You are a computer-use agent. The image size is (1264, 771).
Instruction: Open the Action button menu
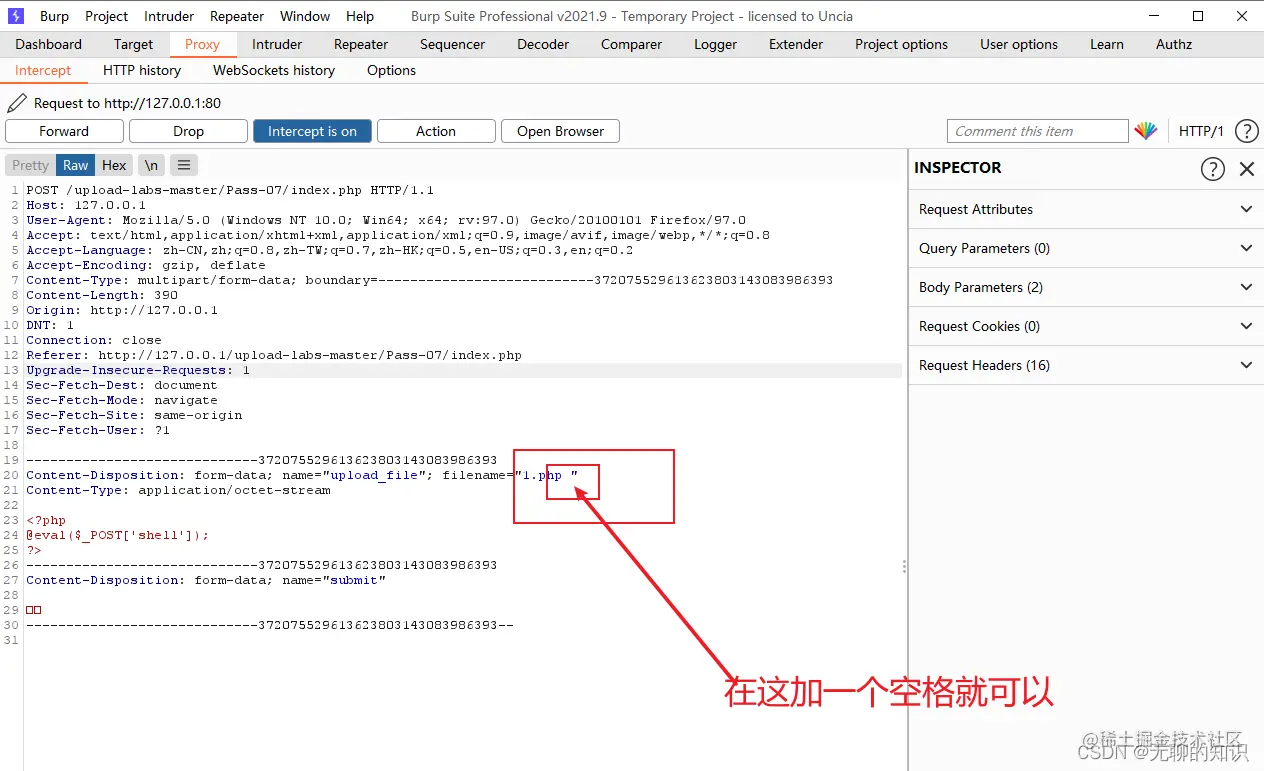[x=436, y=131]
